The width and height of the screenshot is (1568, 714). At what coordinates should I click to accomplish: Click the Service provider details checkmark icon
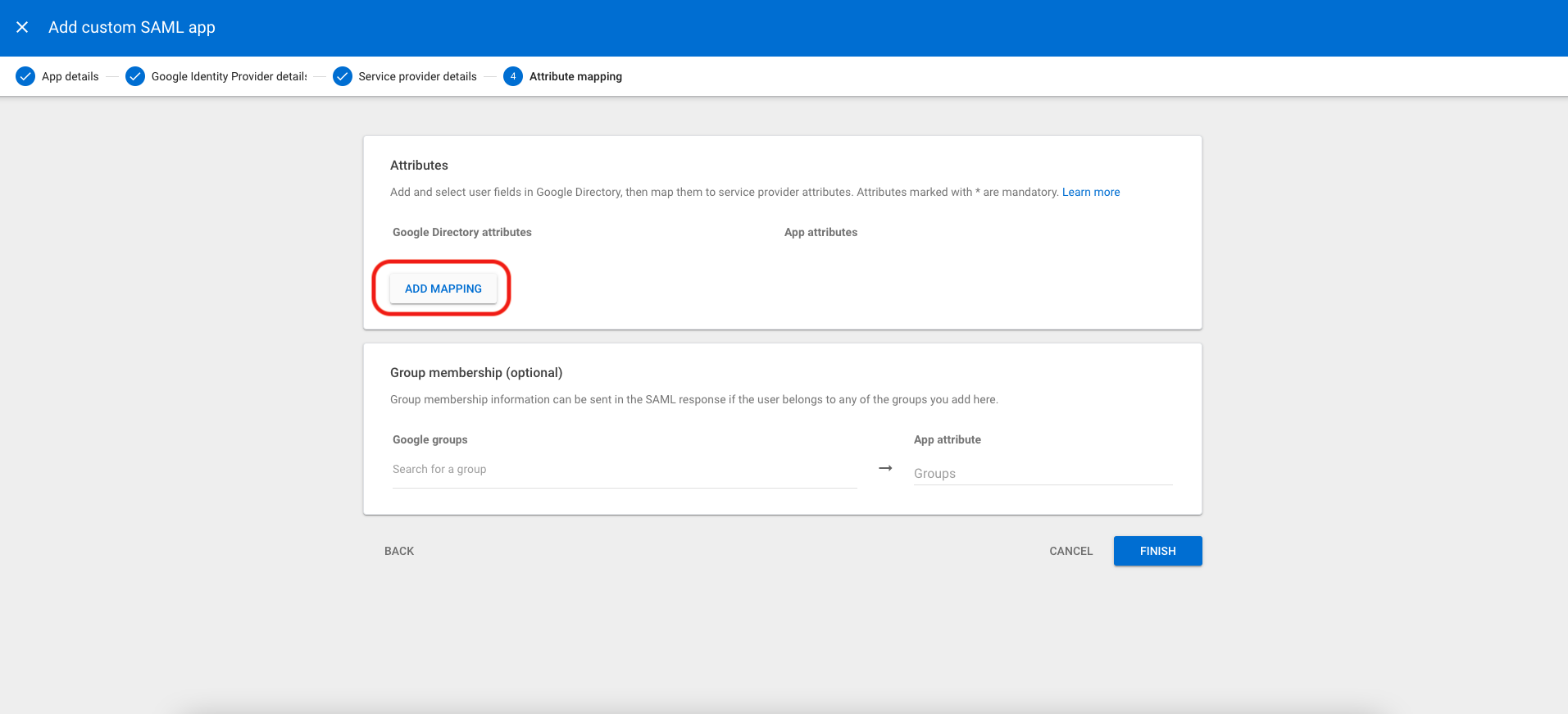(x=343, y=76)
